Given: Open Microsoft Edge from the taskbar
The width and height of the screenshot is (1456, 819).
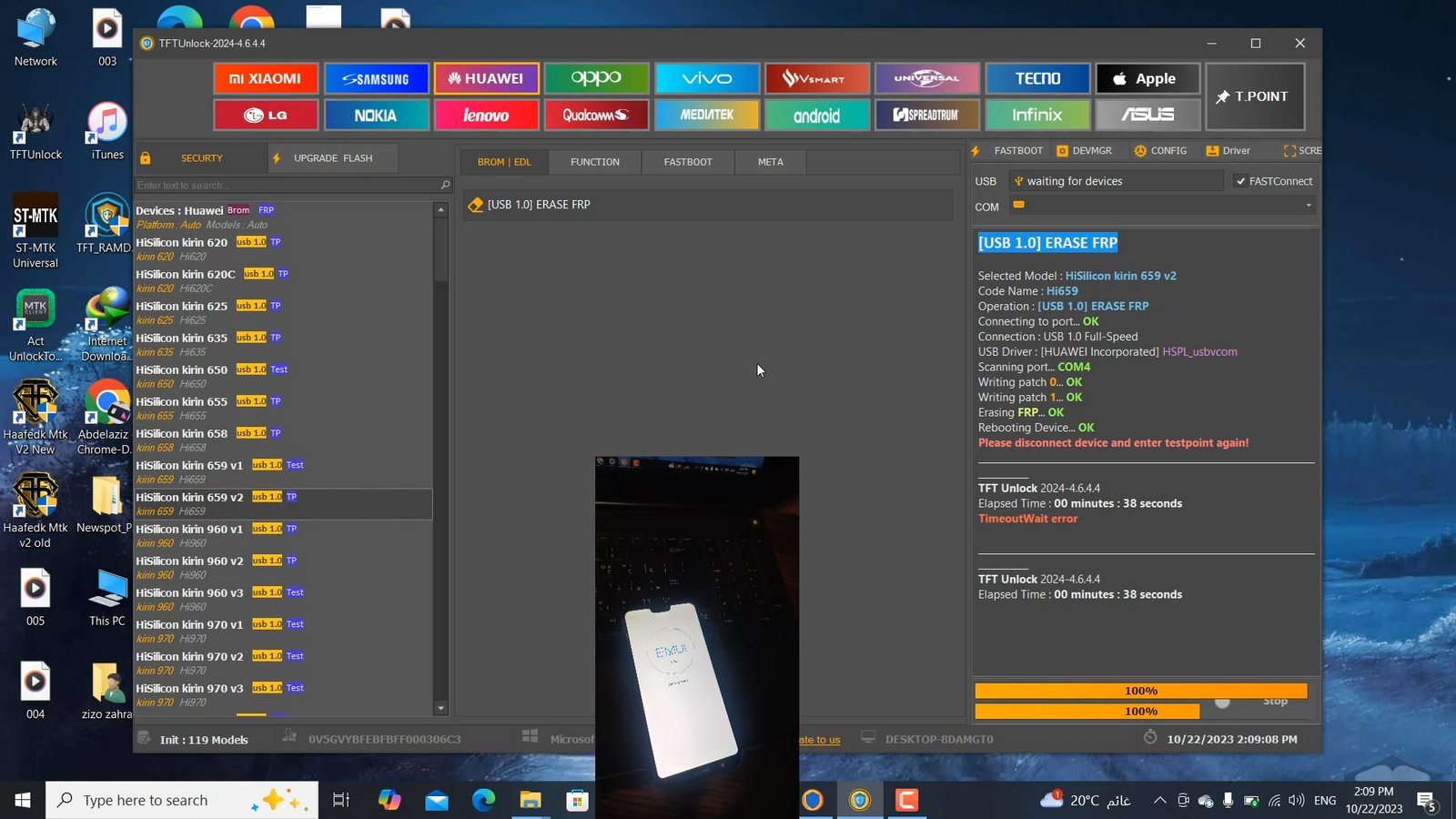Looking at the screenshot, I should pyautogui.click(x=483, y=800).
